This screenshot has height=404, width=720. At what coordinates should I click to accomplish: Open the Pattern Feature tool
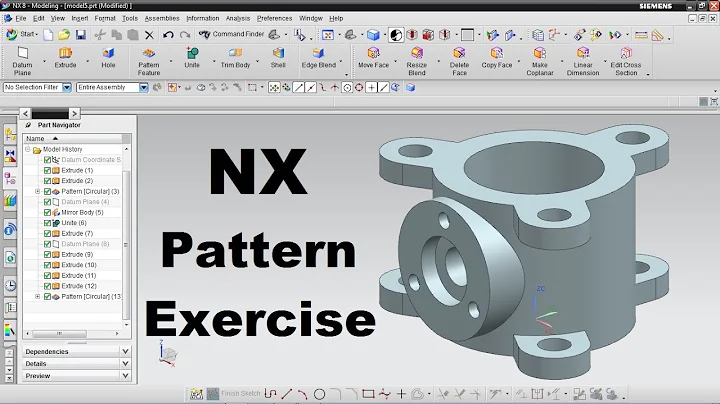[149, 61]
